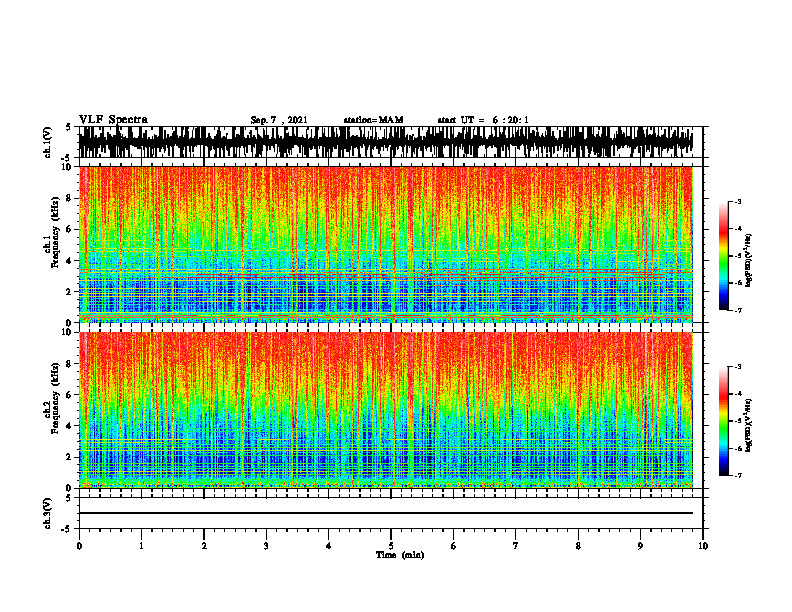Click the "VLF Spectra" plot title

[113, 120]
